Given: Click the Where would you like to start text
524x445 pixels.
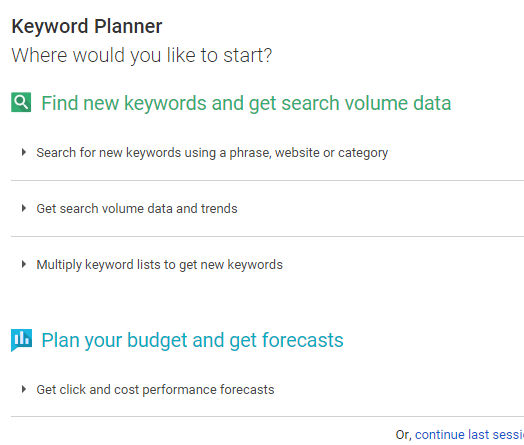Looking at the screenshot, I should pos(142,55).
